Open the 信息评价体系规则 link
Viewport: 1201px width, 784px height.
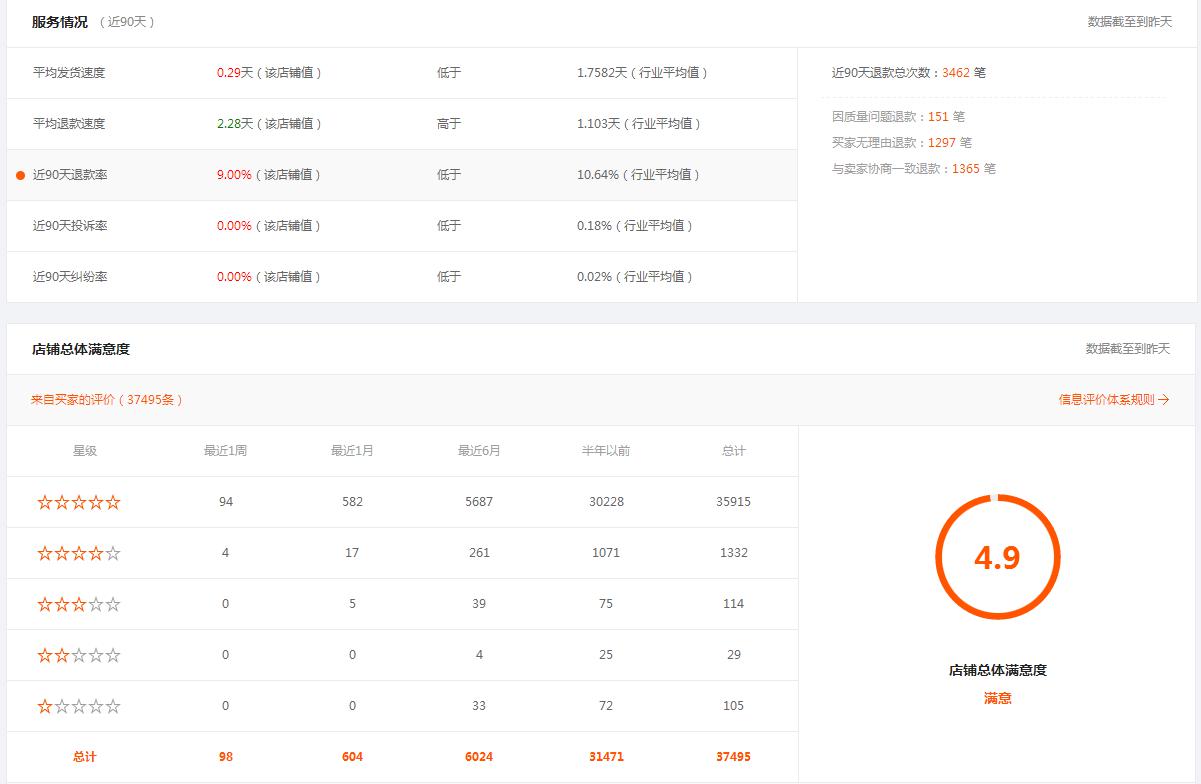[1113, 399]
